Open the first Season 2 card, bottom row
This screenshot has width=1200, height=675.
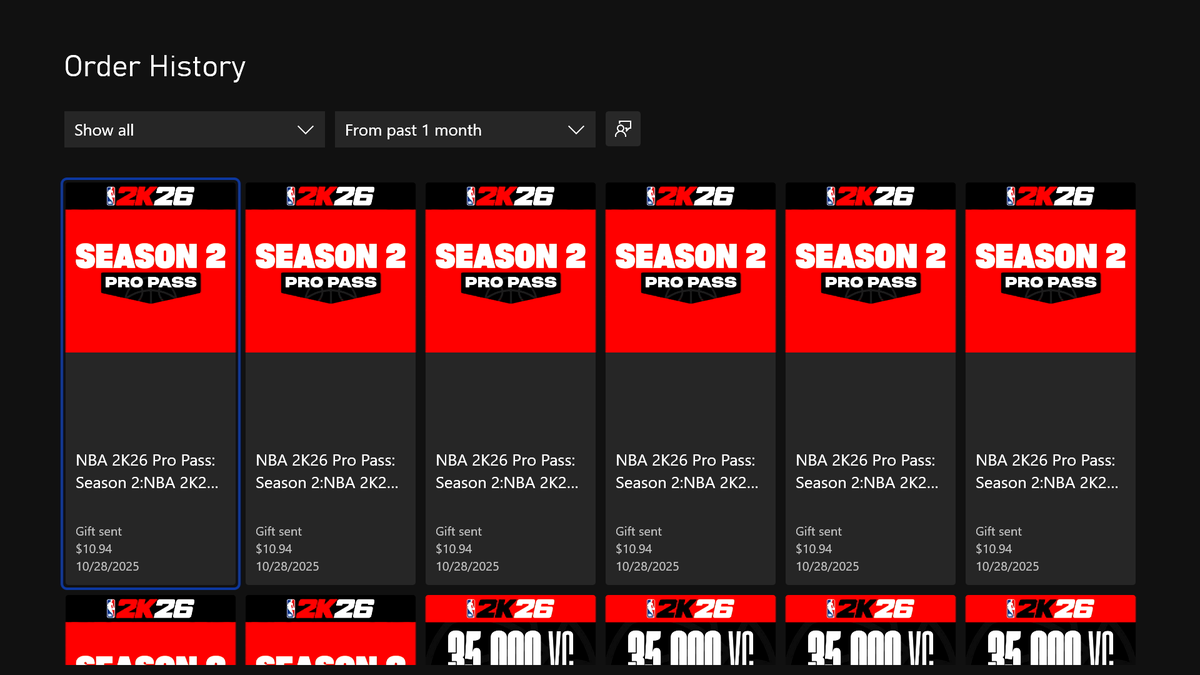click(x=151, y=631)
